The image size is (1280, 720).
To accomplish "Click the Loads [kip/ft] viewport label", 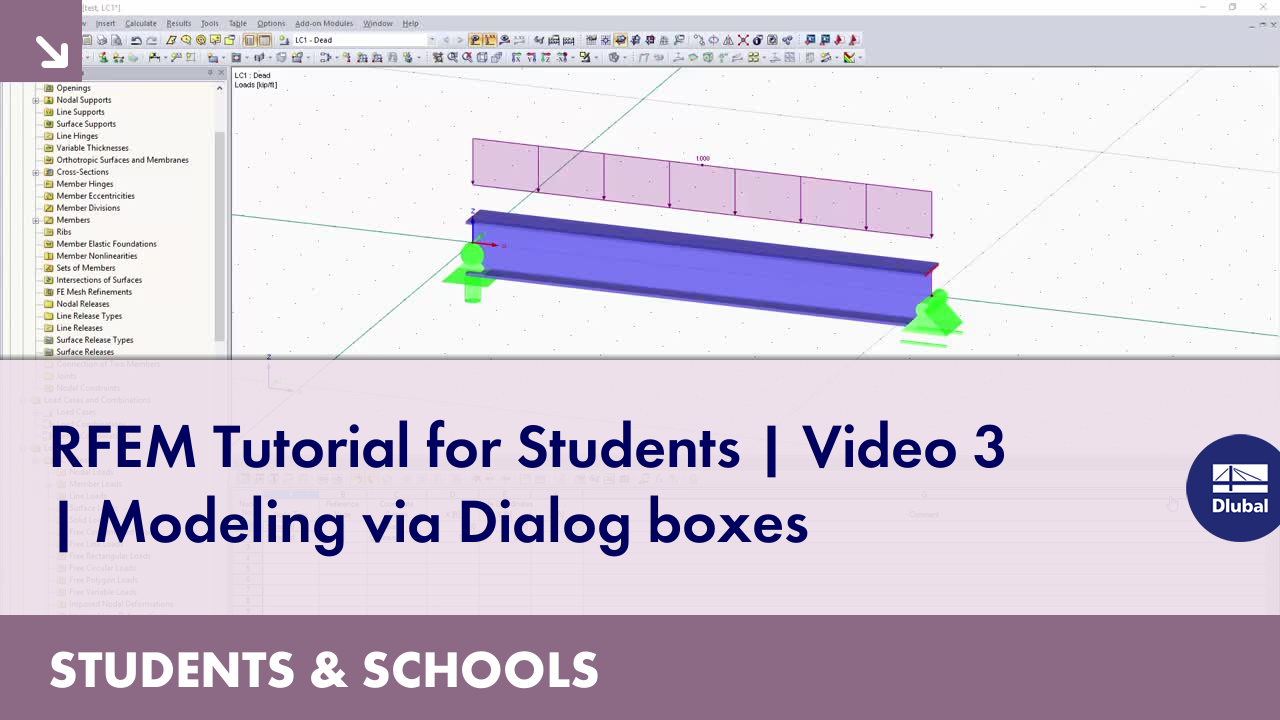I will 256,85.
